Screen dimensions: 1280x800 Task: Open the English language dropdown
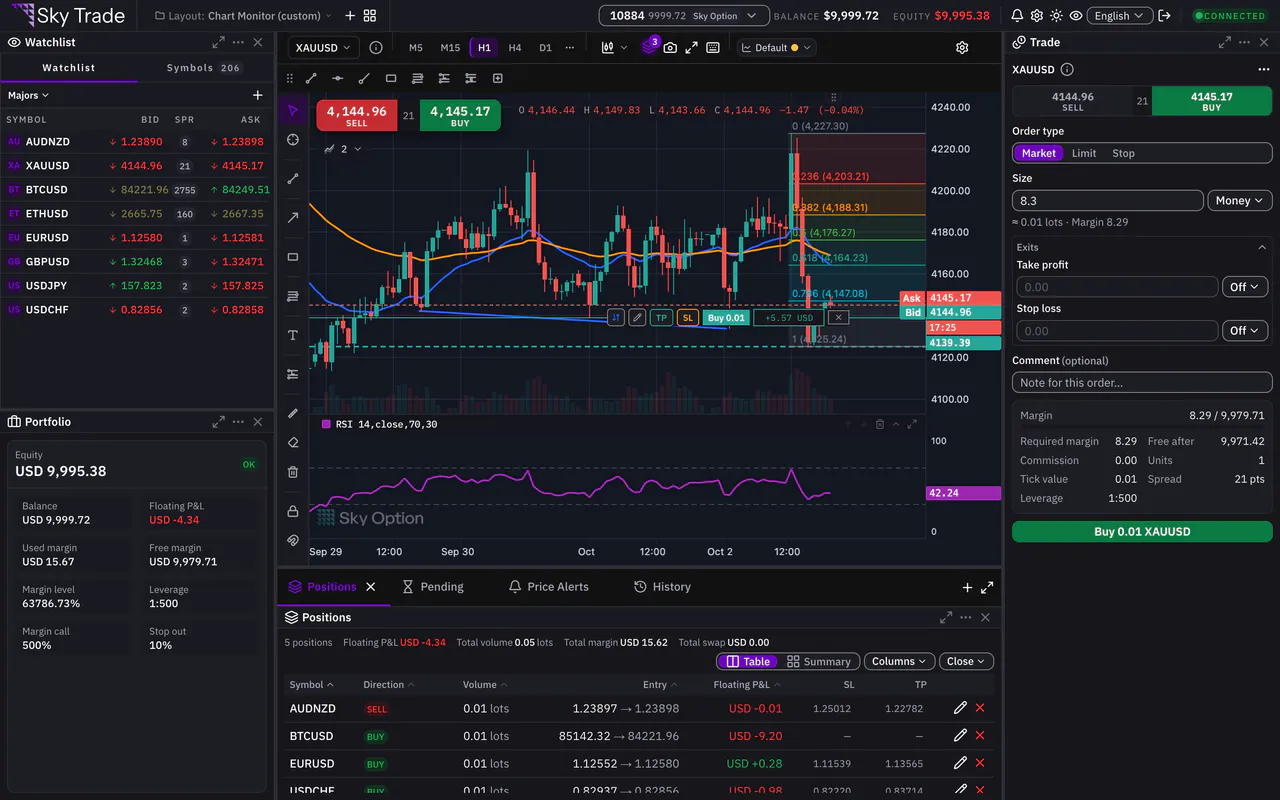pyautogui.click(x=1119, y=16)
